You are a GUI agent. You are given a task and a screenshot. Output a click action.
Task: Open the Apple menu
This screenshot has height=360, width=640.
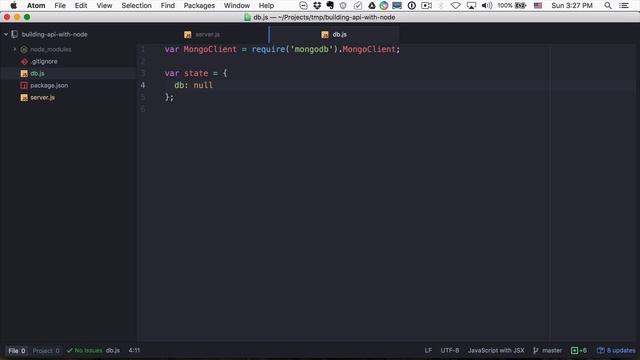point(13,5)
